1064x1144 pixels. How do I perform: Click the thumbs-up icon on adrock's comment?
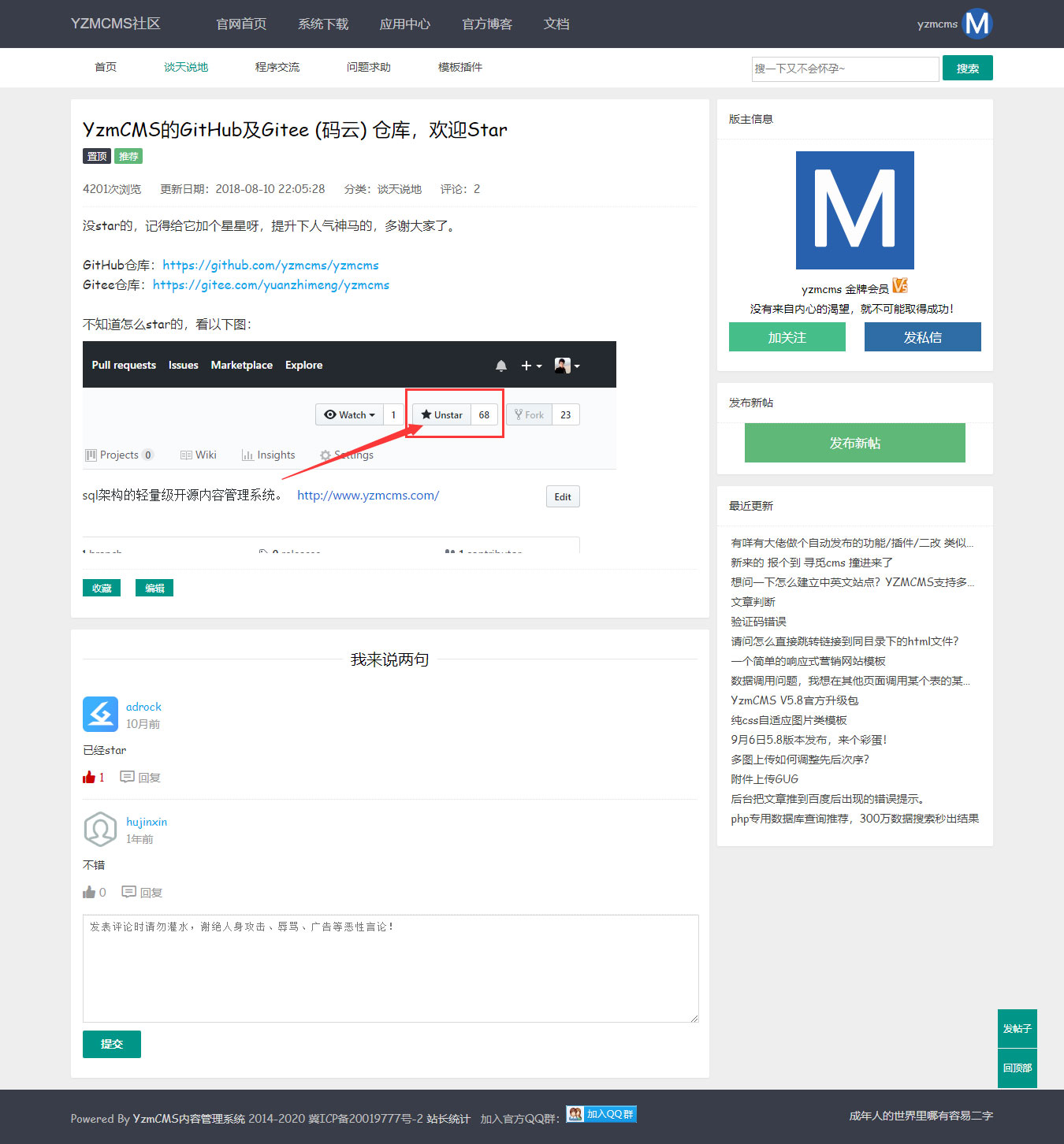(x=89, y=778)
